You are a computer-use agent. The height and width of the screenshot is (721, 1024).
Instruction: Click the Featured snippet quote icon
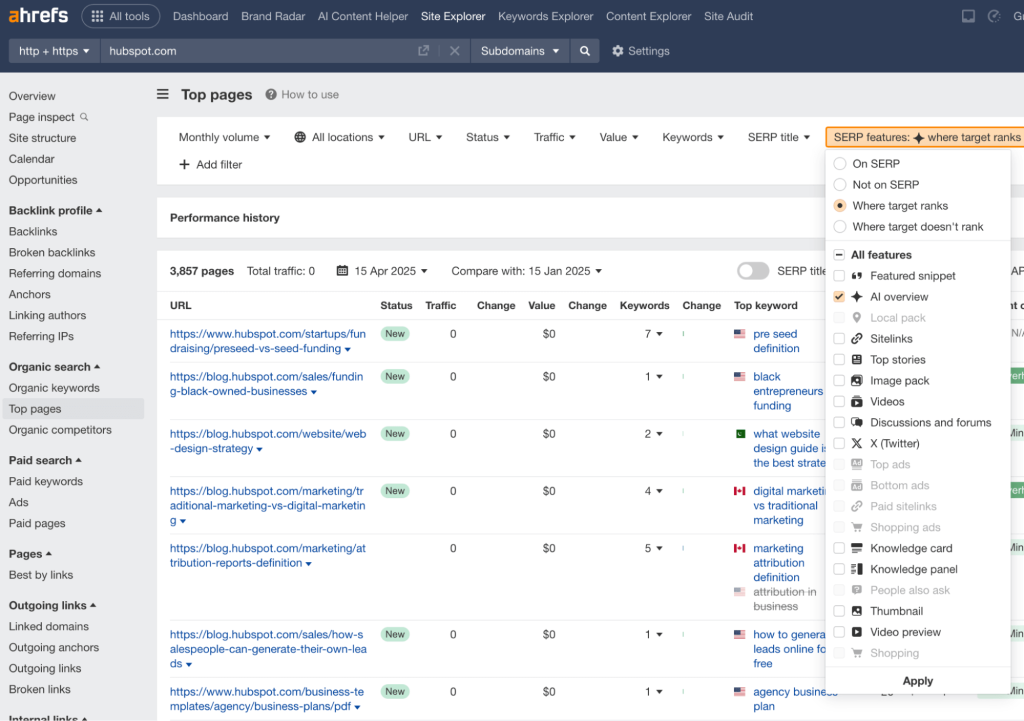pos(857,276)
